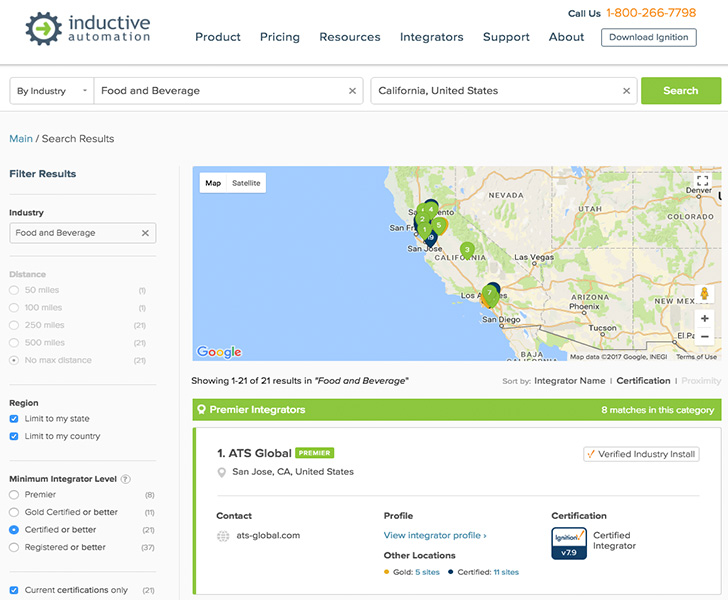Zoom in on the map
The image size is (728, 600).
(x=704, y=319)
